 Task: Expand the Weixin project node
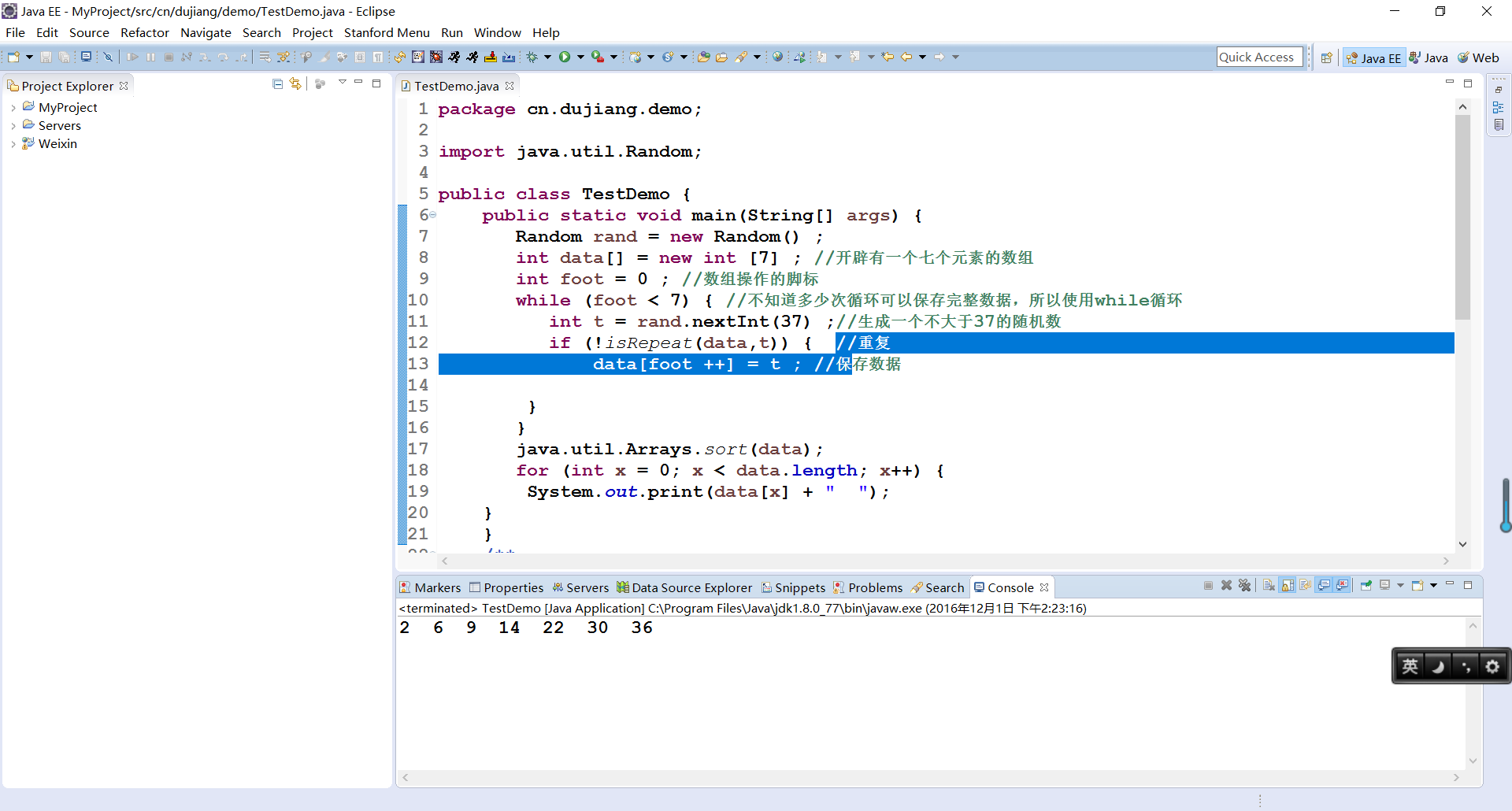[13, 144]
